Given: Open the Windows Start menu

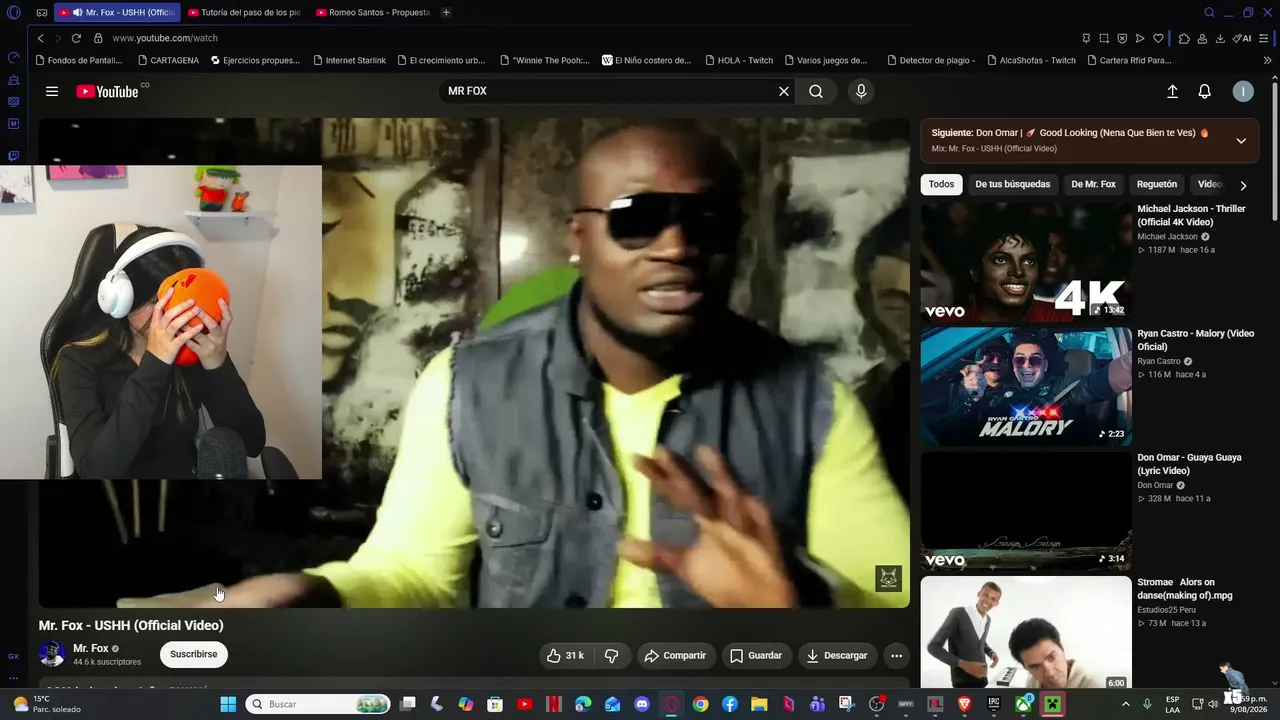Looking at the screenshot, I should coord(228,704).
